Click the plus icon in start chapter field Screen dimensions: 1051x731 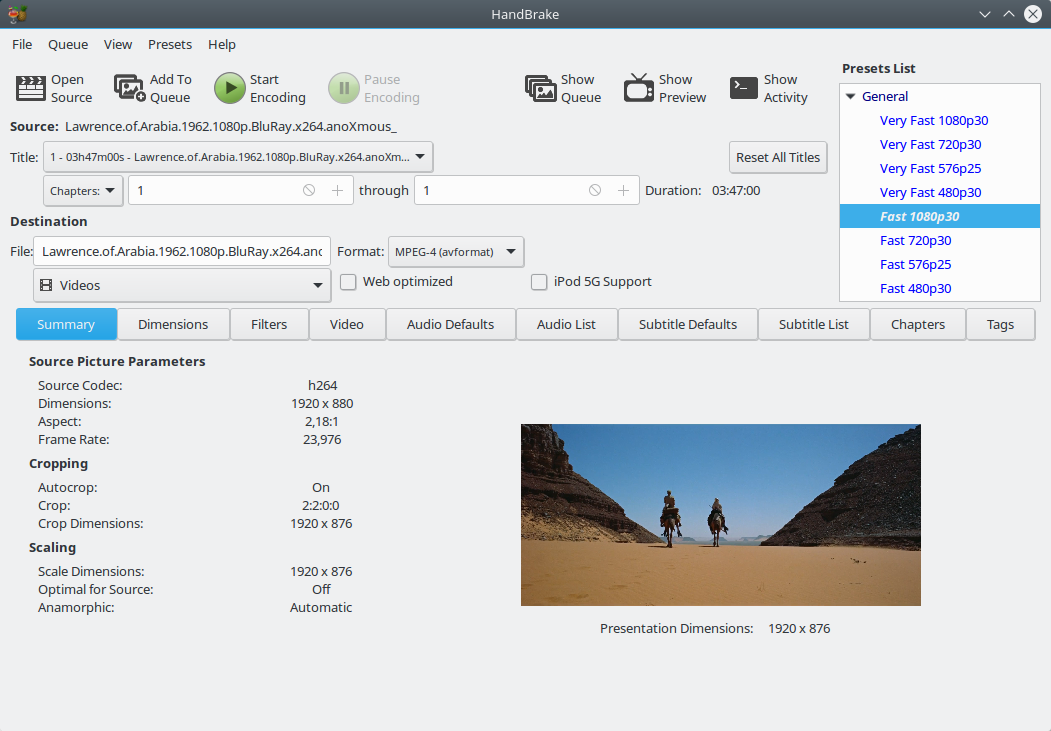coord(337,190)
